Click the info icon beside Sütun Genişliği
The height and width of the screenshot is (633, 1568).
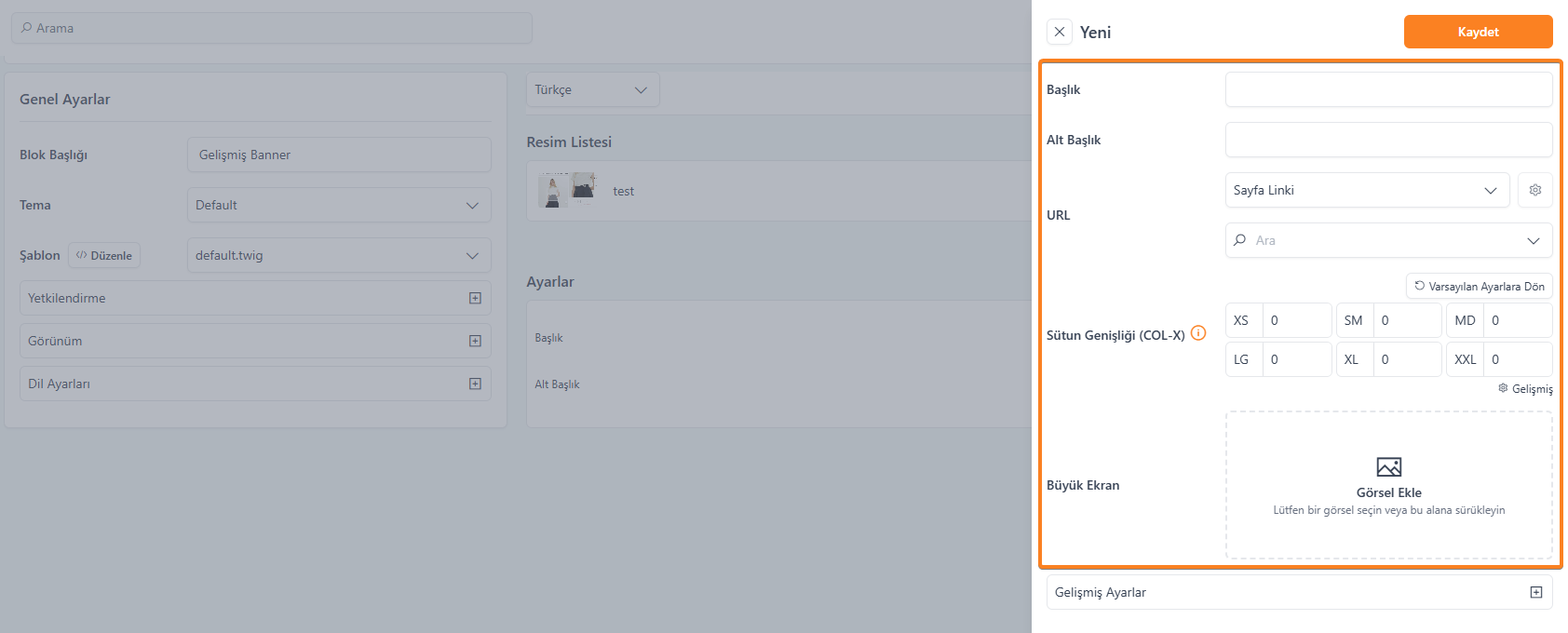(x=1198, y=333)
